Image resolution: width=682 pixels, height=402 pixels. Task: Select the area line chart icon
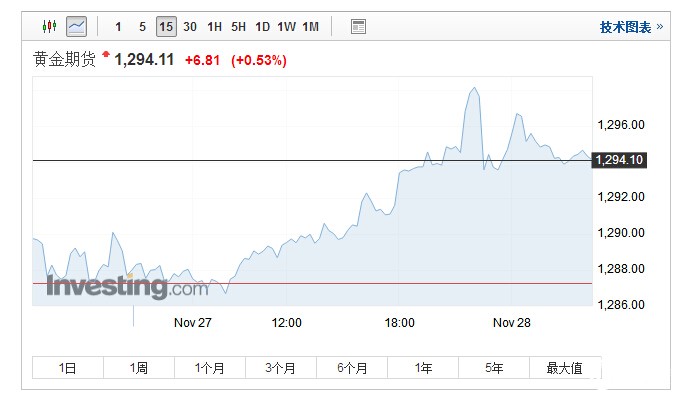coord(77,27)
